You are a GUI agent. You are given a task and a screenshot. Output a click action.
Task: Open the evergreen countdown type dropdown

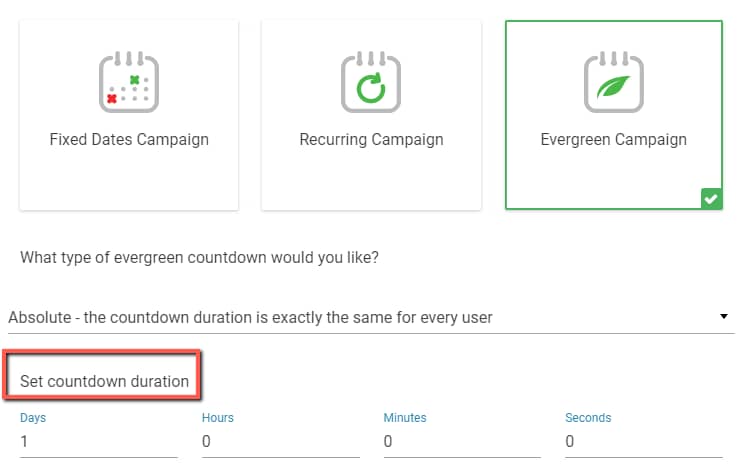click(x=360, y=318)
